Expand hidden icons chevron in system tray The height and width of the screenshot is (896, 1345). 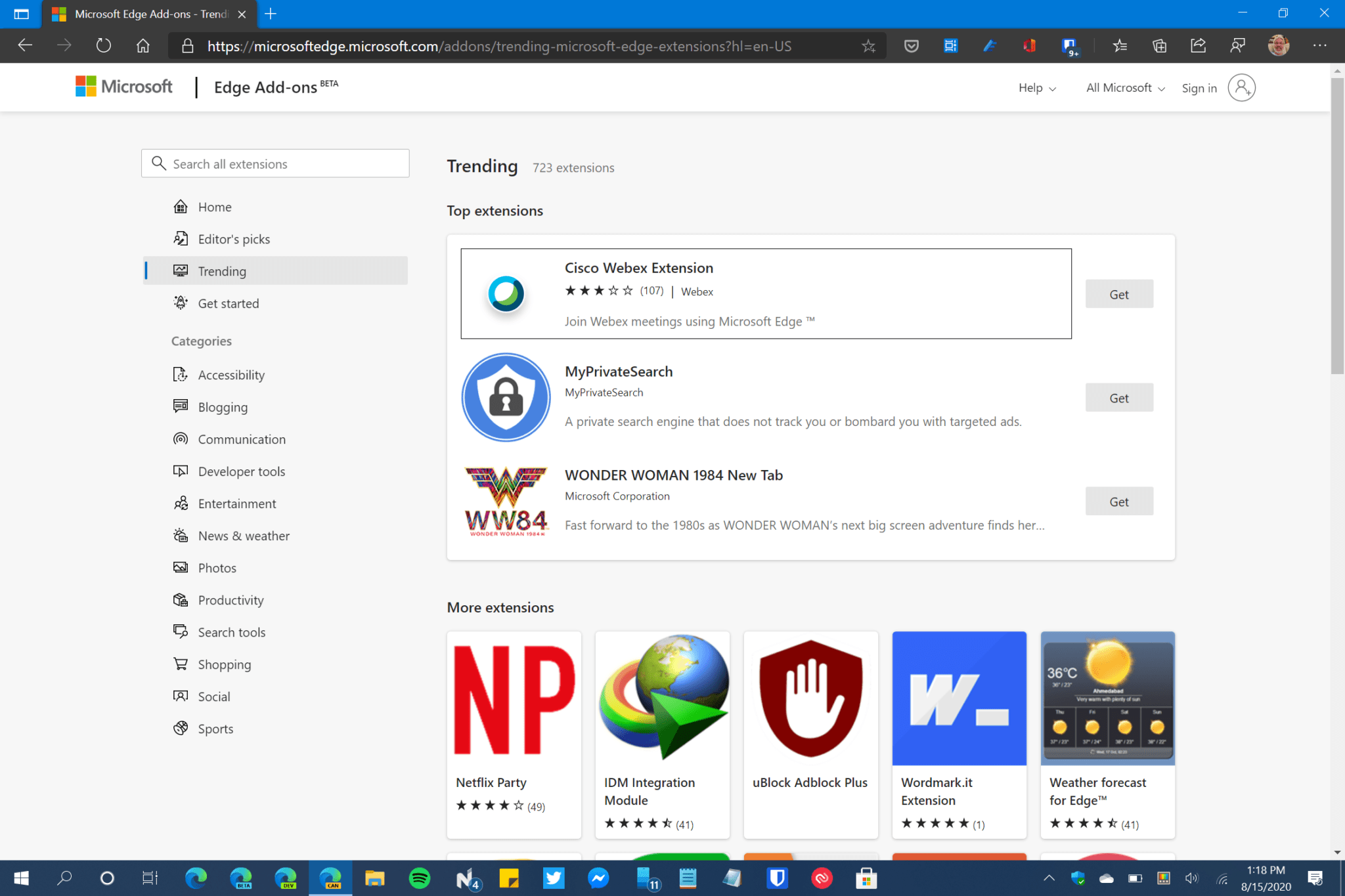pos(1049,878)
